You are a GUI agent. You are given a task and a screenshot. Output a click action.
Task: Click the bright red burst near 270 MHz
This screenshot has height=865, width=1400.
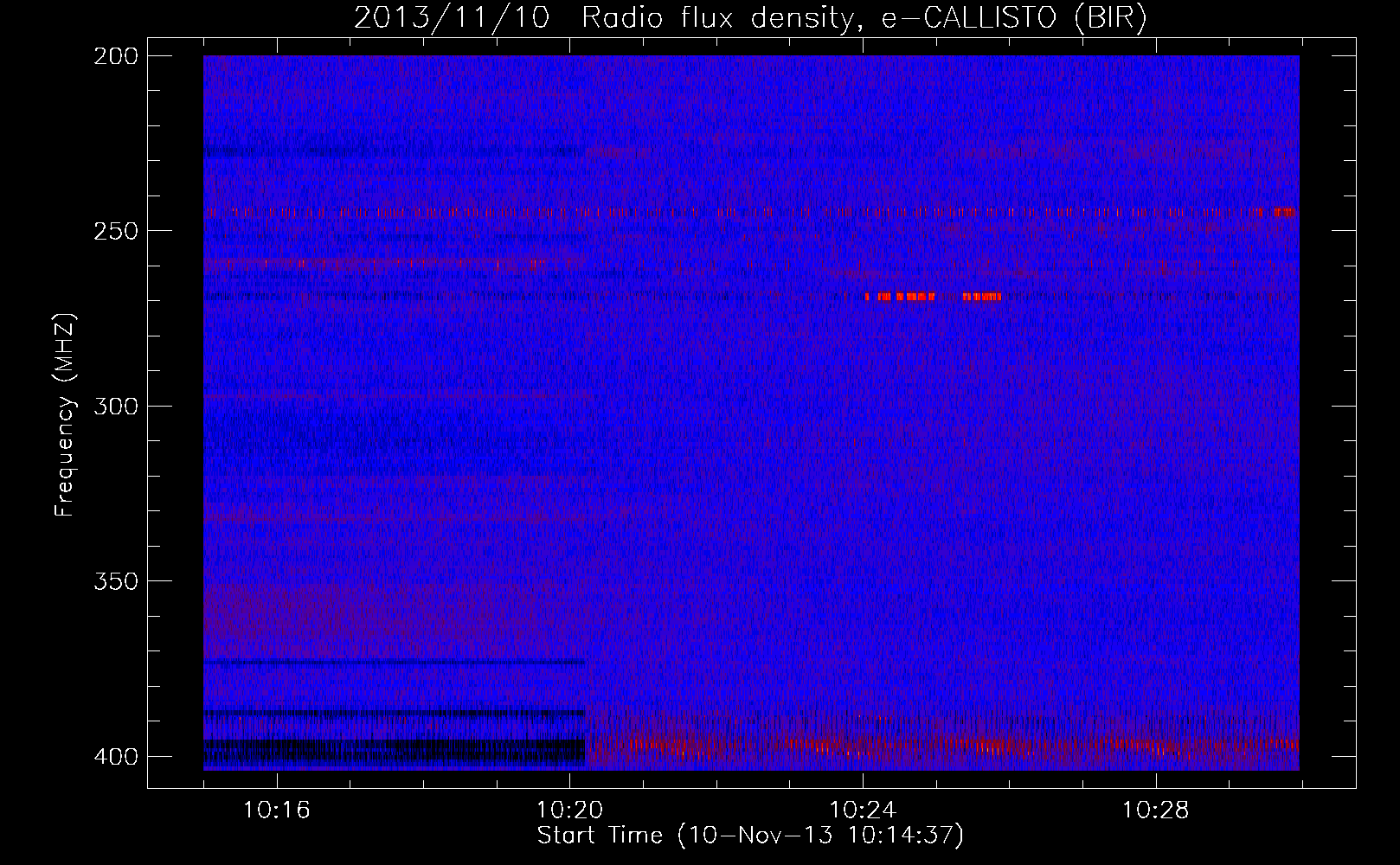934,297
